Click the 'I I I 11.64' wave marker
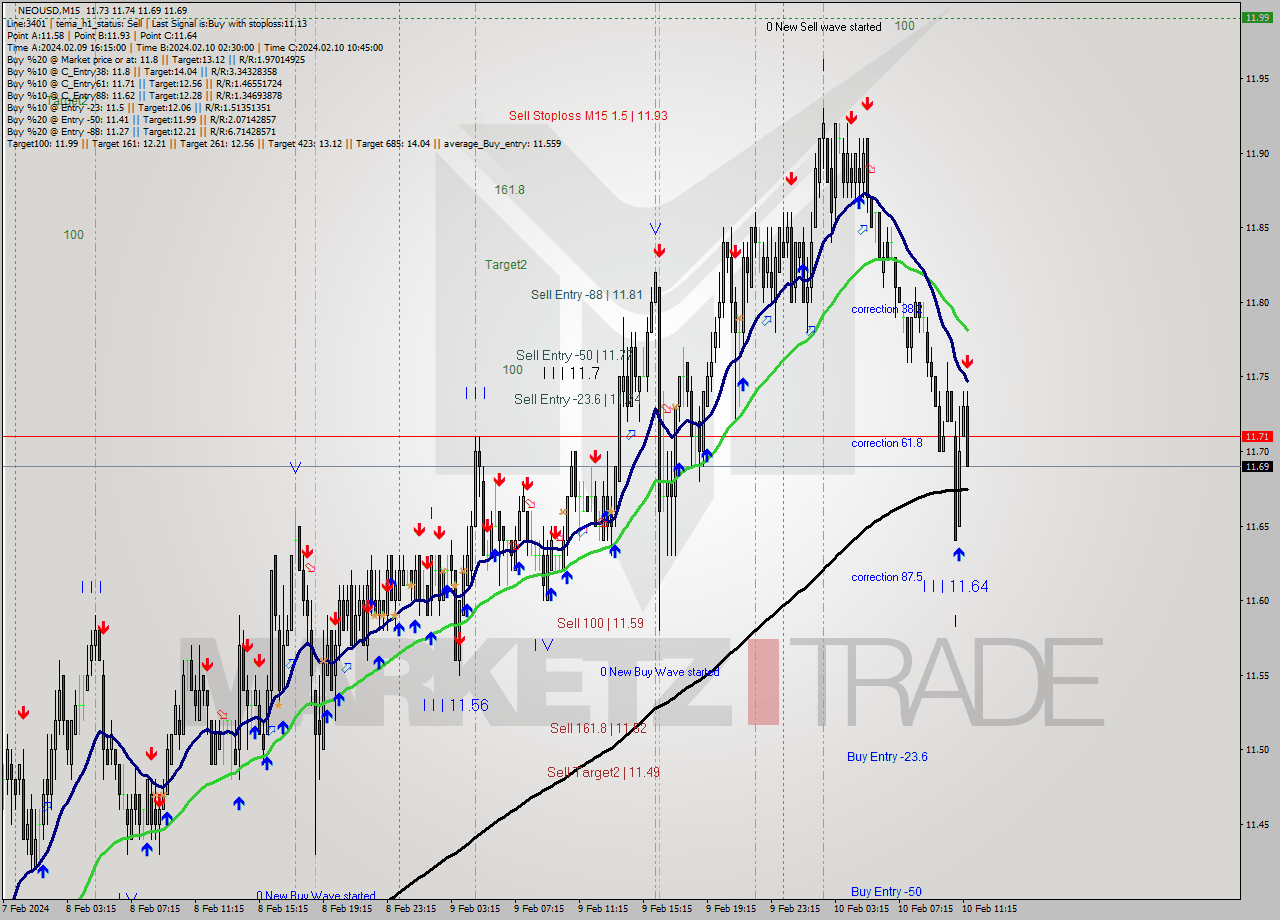 (x=956, y=587)
